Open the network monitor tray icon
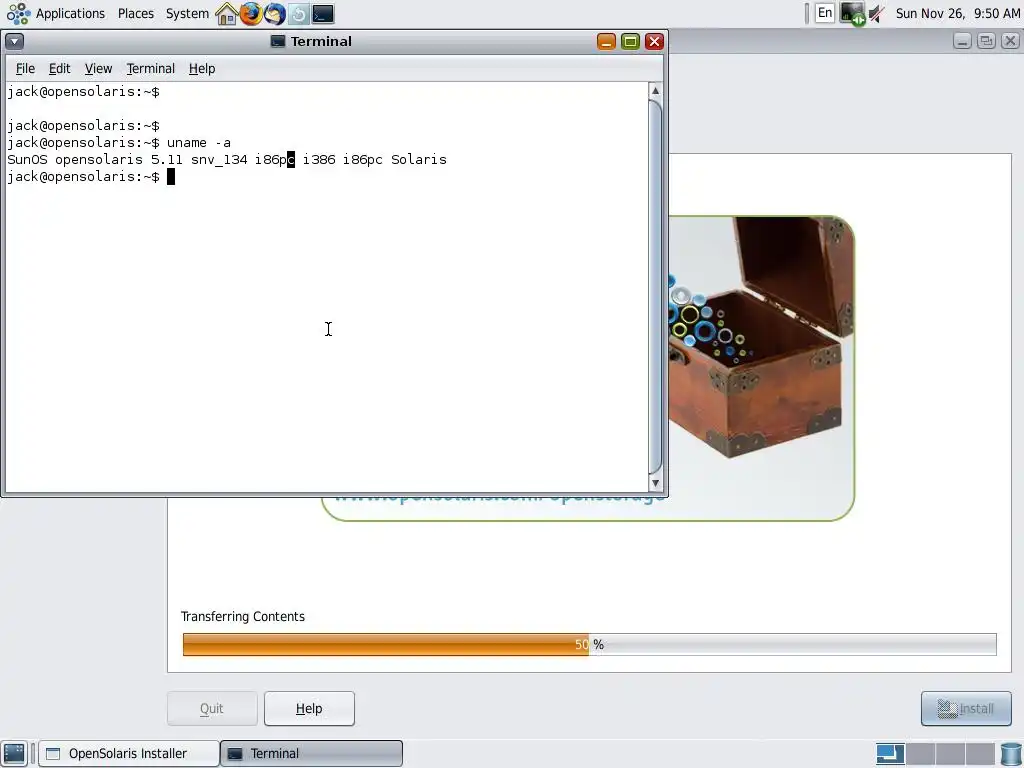Screen dimensions: 1024x768 (x=852, y=14)
